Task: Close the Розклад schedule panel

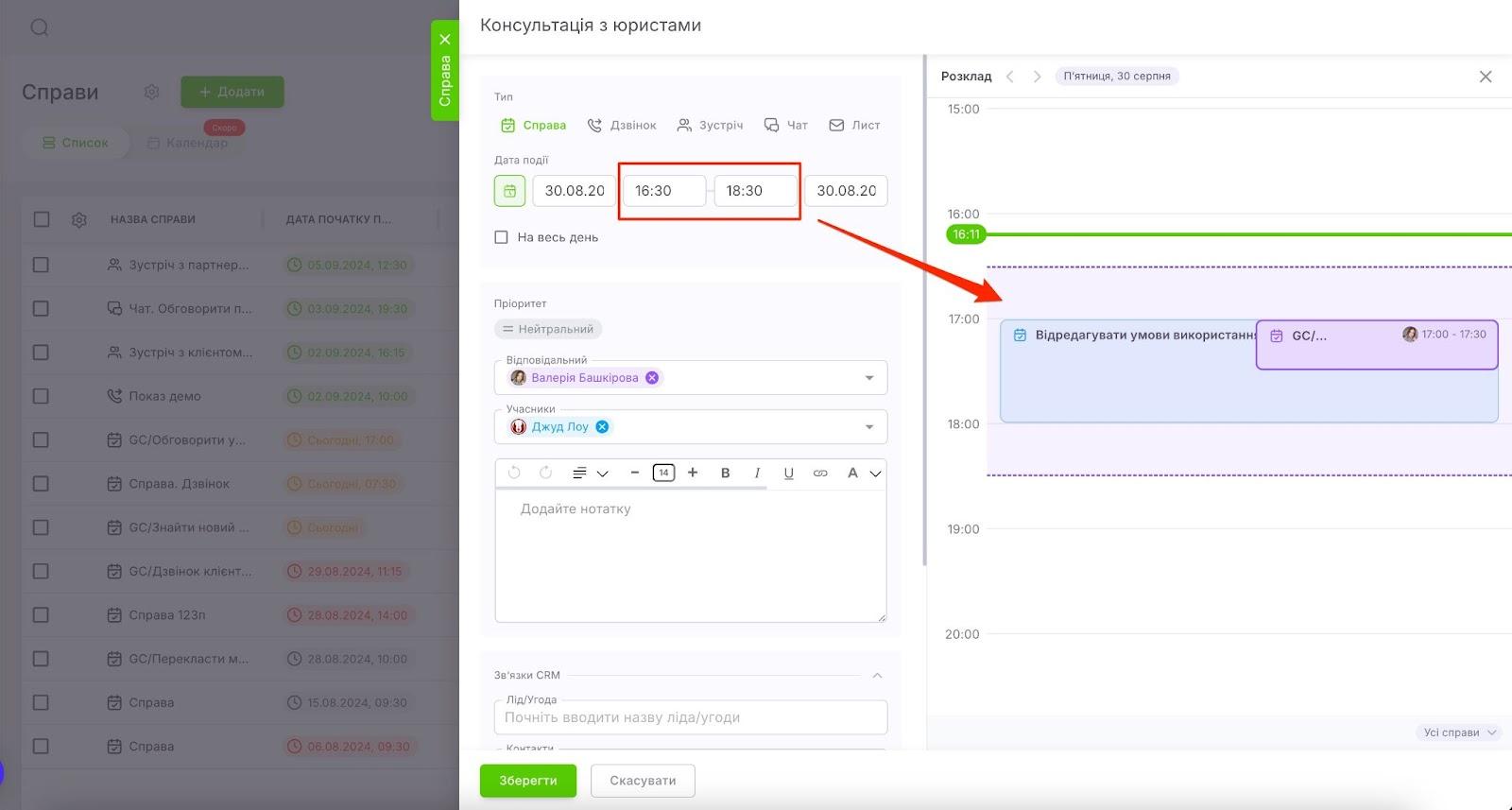Action: click(1486, 77)
